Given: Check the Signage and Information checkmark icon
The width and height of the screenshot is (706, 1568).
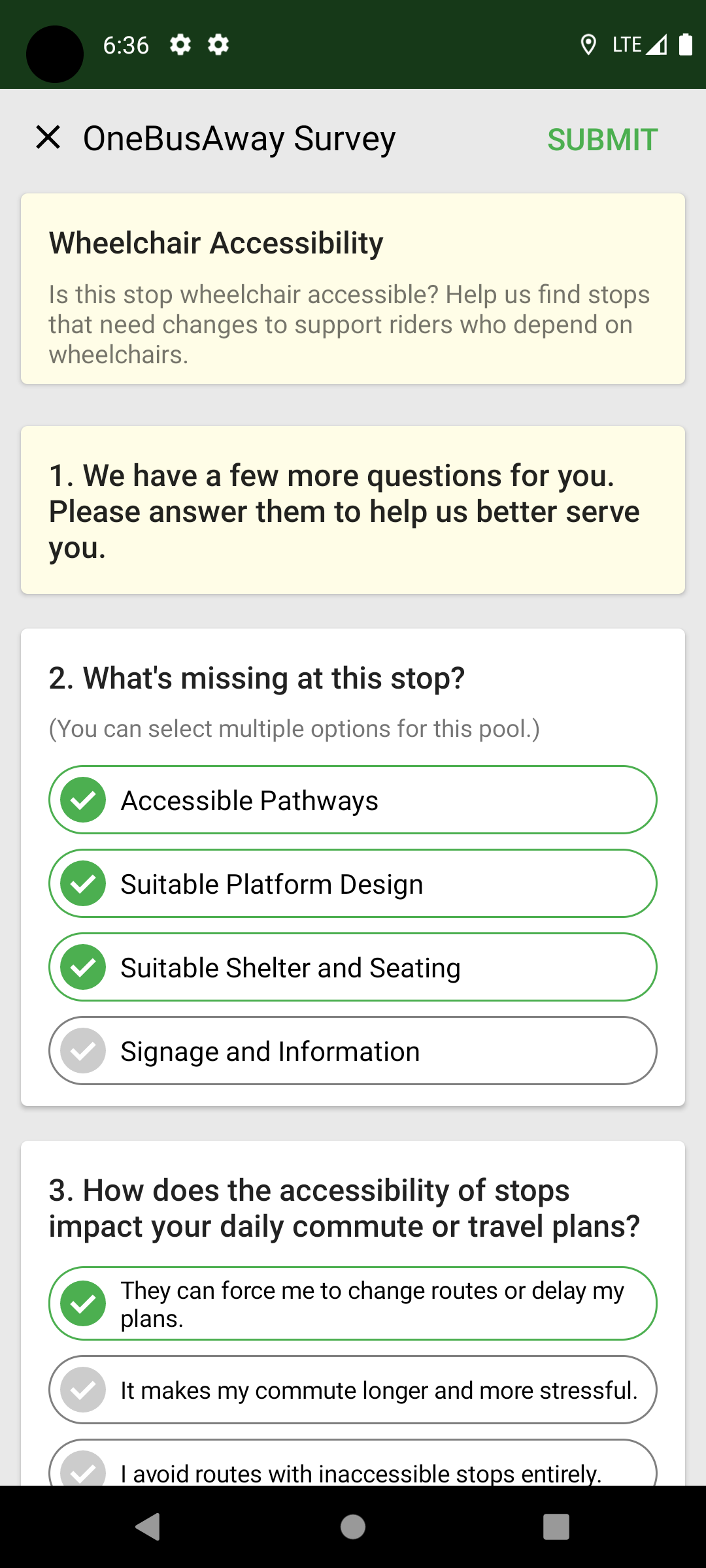Looking at the screenshot, I should (83, 1051).
